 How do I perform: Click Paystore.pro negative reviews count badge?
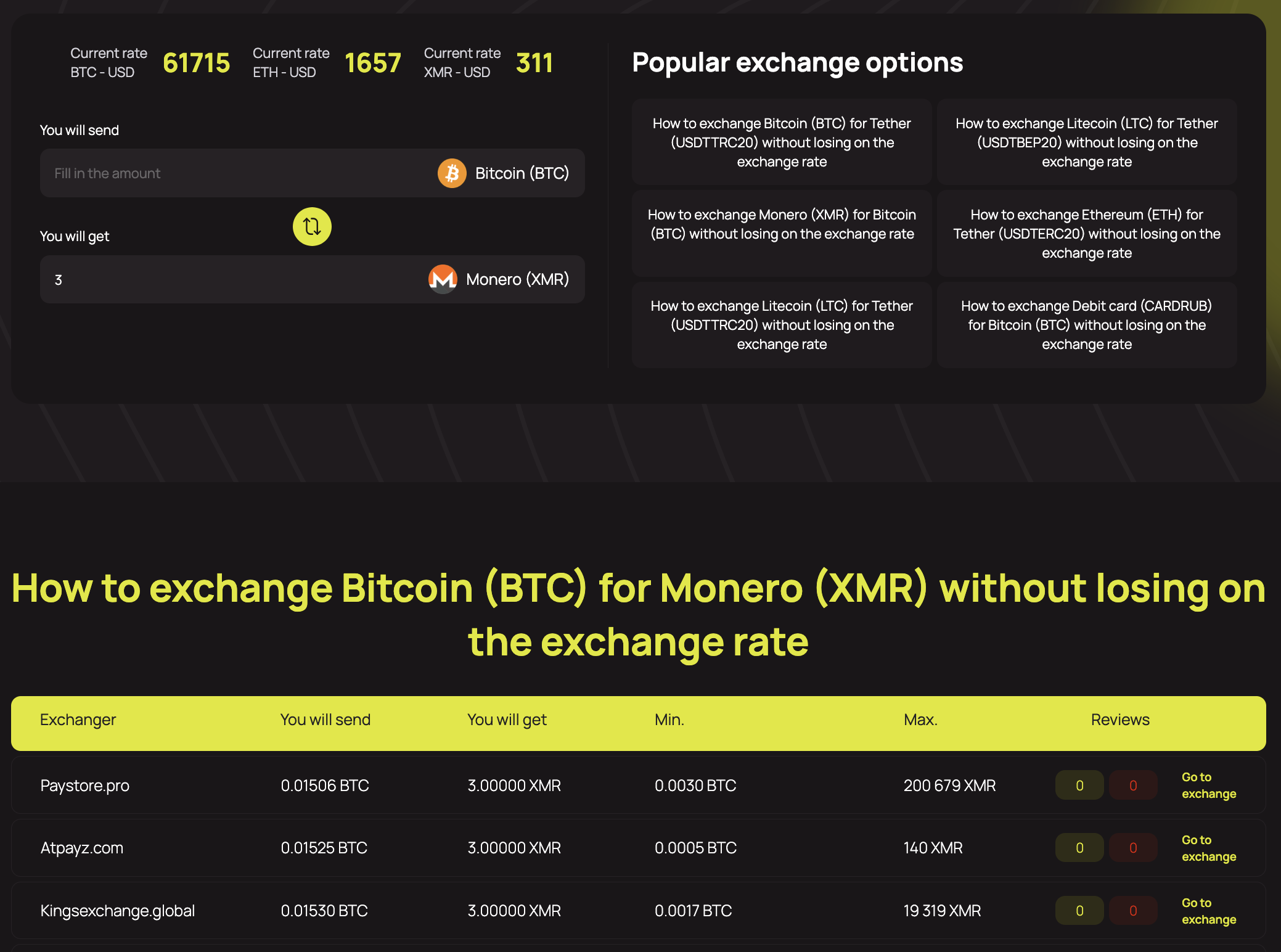pyautogui.click(x=1133, y=785)
